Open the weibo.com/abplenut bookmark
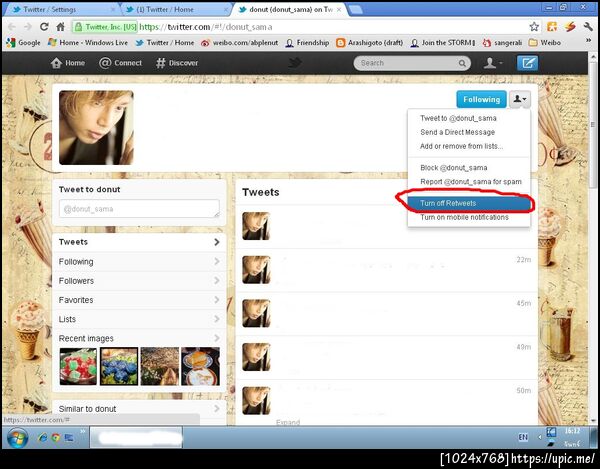 click(x=240, y=42)
